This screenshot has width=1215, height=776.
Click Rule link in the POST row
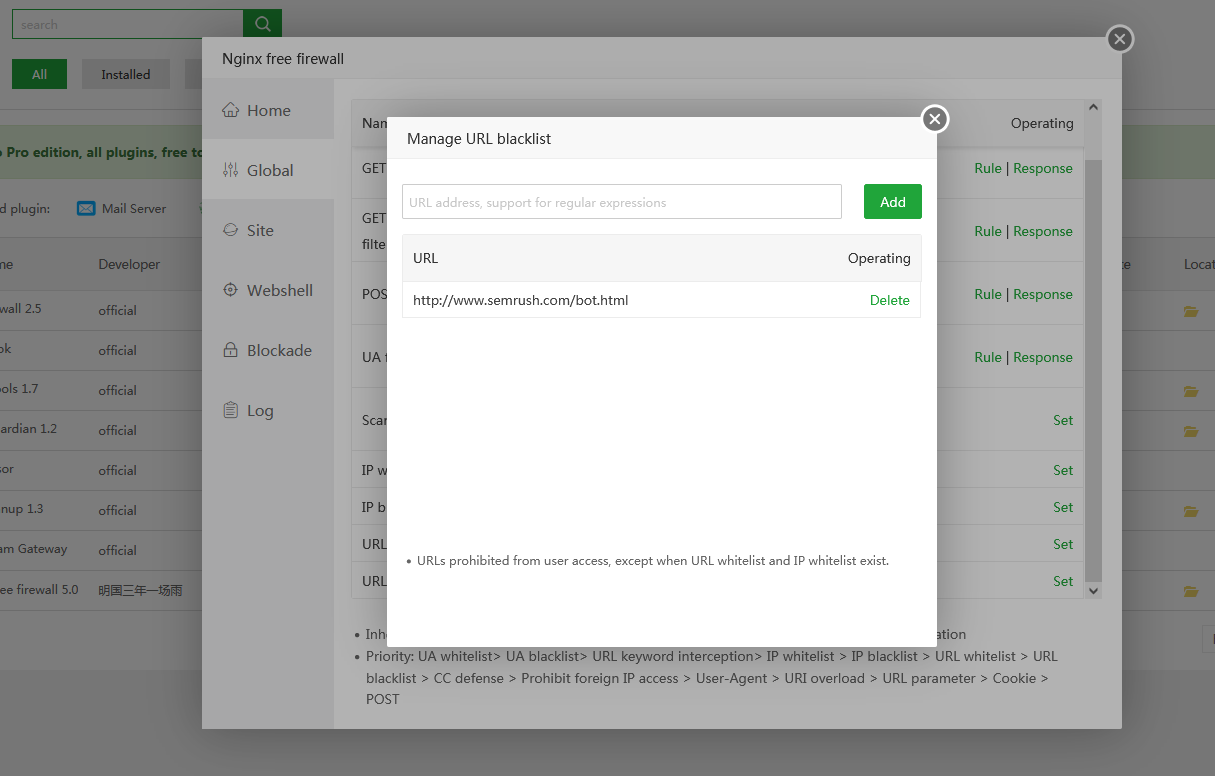tap(988, 294)
